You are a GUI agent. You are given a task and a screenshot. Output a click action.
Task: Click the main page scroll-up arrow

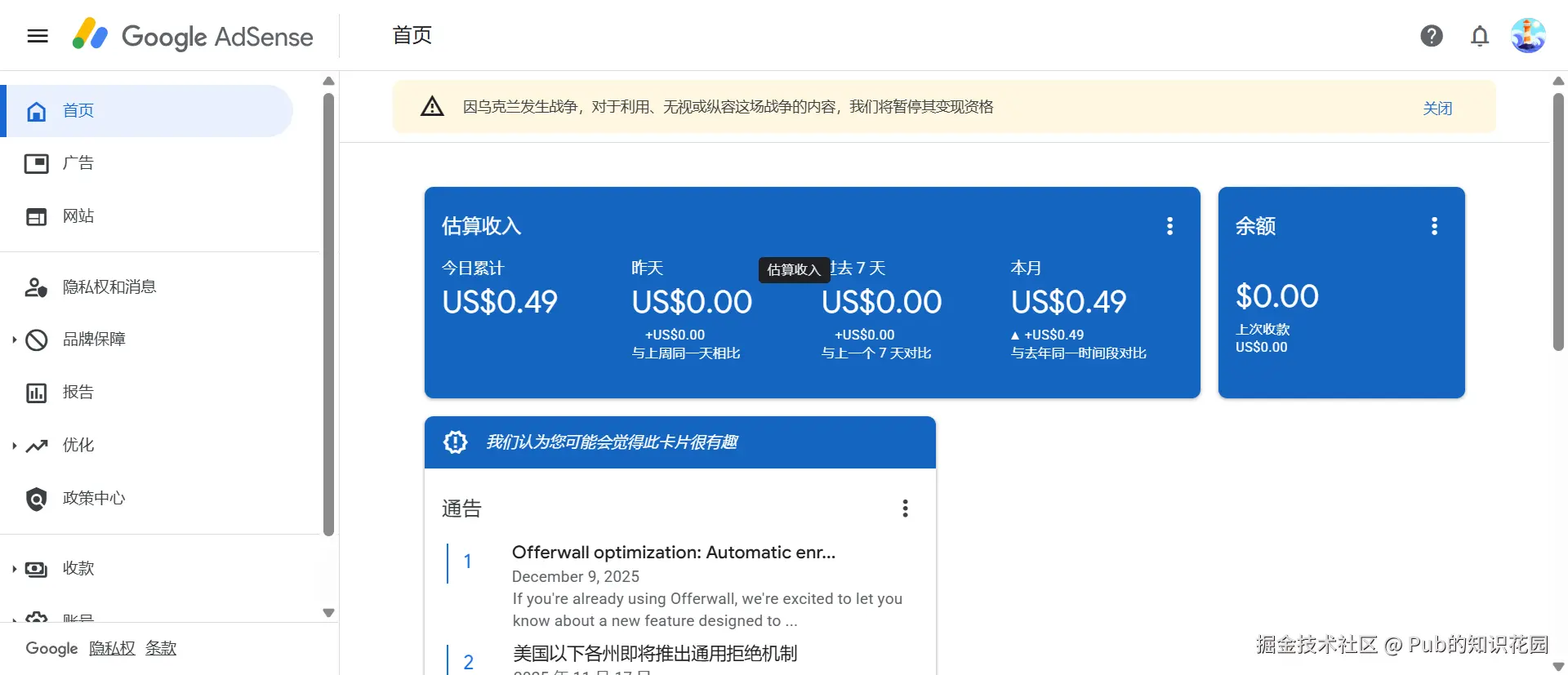click(1558, 81)
